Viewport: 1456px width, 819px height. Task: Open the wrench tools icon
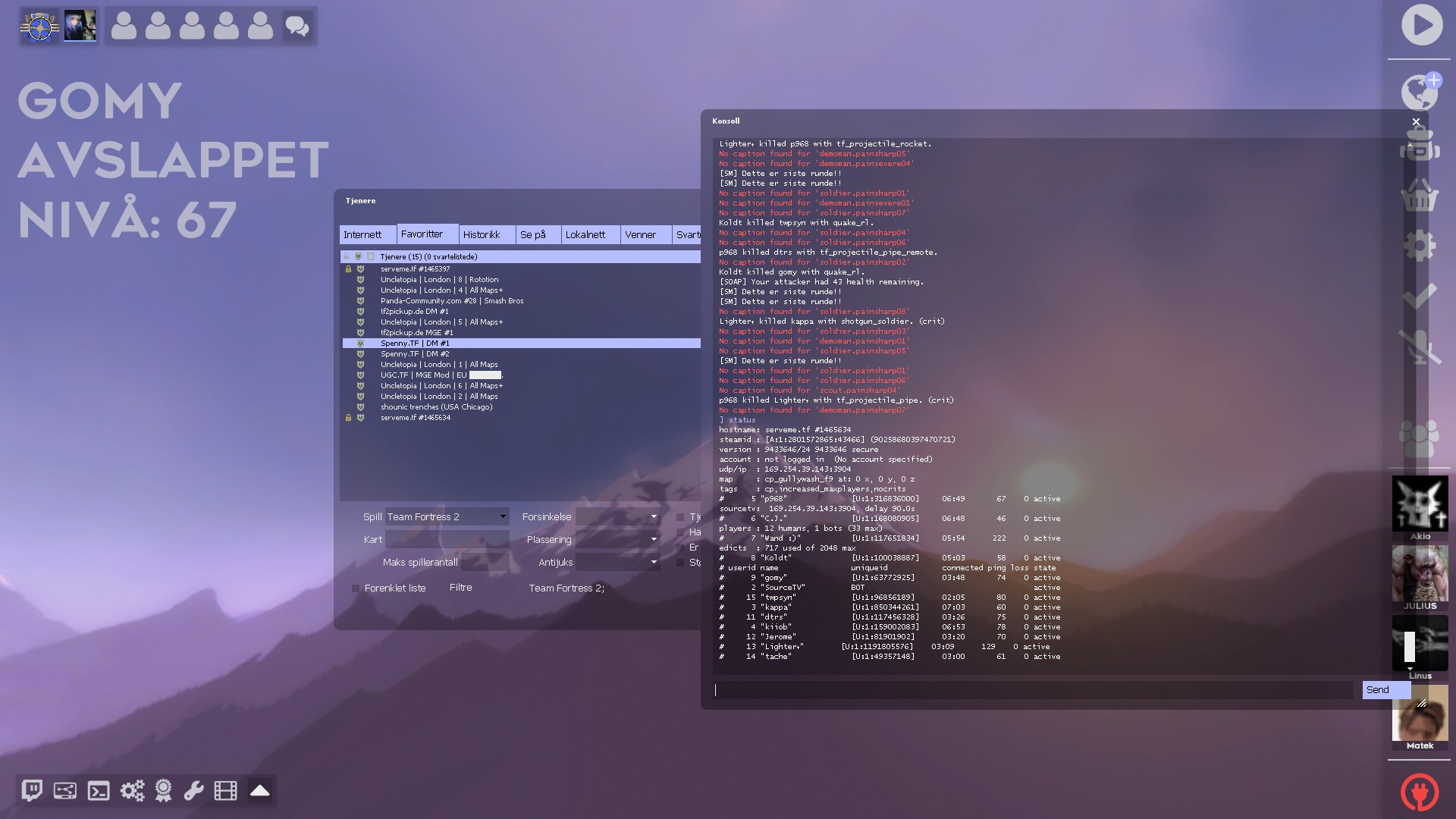pos(194,791)
